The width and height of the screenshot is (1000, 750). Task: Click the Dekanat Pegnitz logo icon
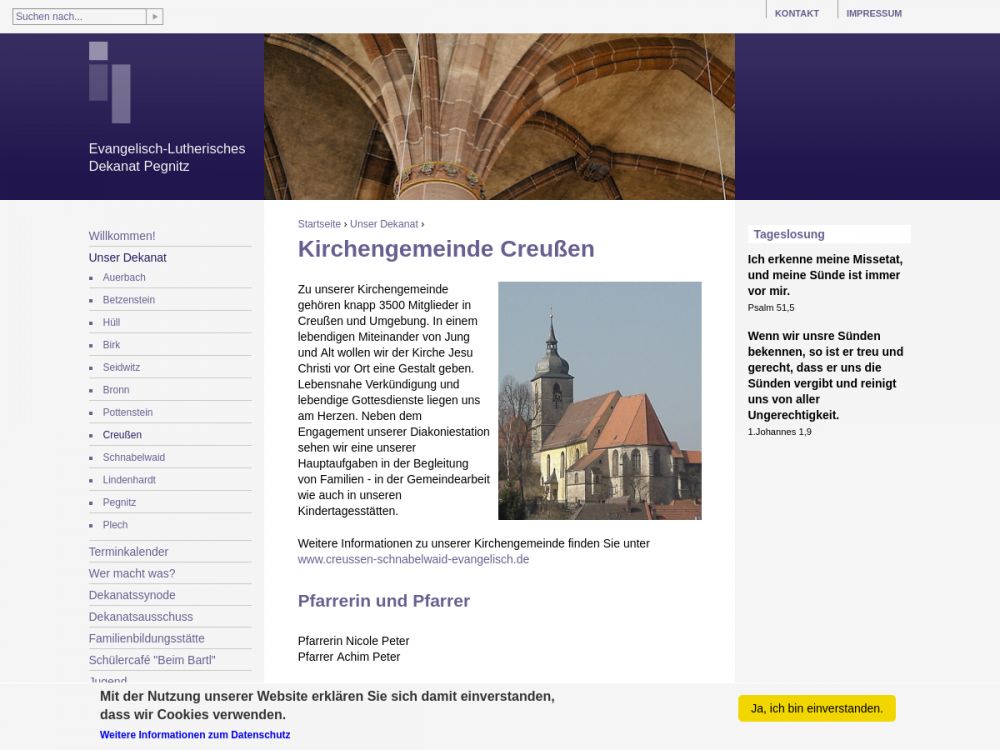[x=109, y=82]
